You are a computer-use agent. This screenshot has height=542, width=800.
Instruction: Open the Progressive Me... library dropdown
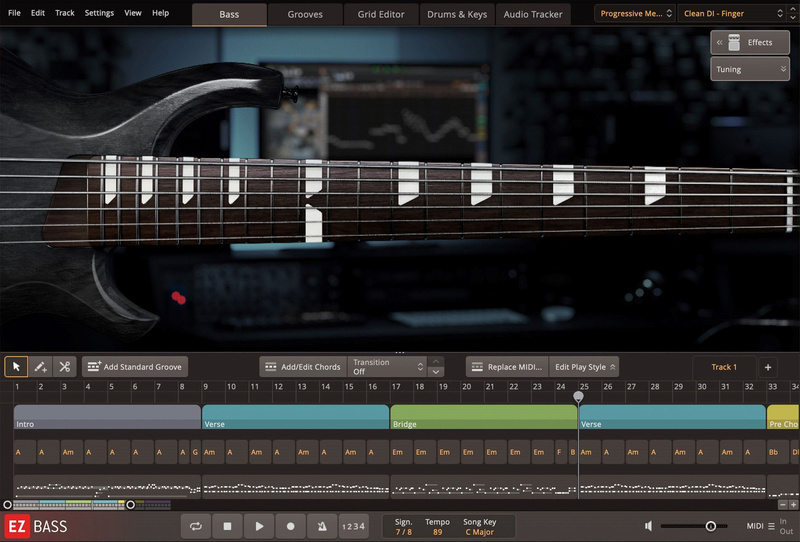636,14
